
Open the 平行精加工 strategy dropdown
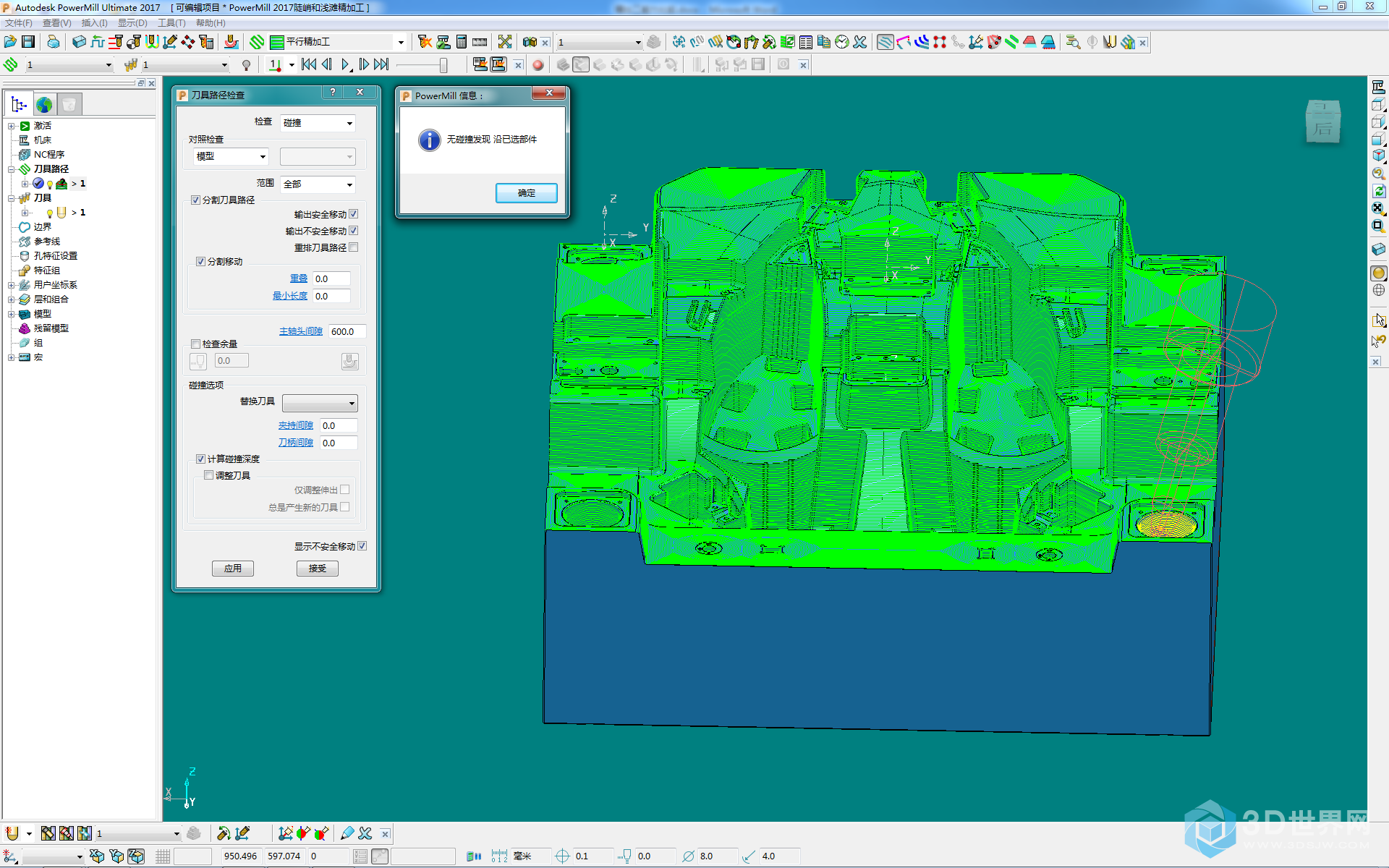[401, 42]
